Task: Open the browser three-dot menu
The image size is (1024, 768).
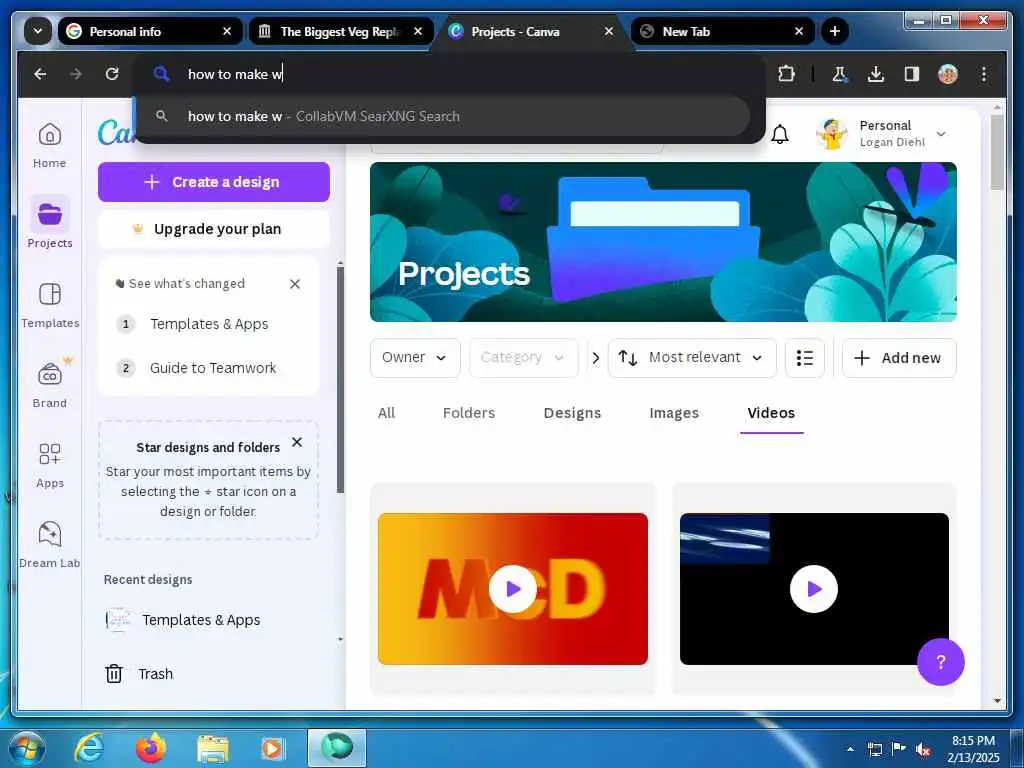Action: [984, 74]
